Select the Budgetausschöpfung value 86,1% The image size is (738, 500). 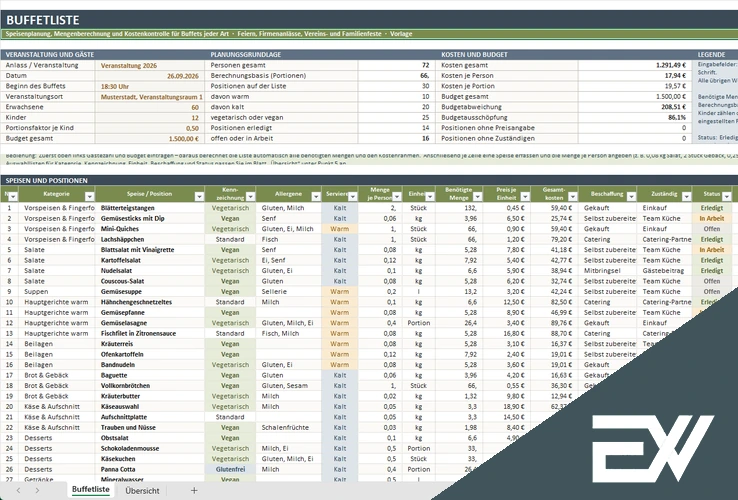tap(635, 118)
